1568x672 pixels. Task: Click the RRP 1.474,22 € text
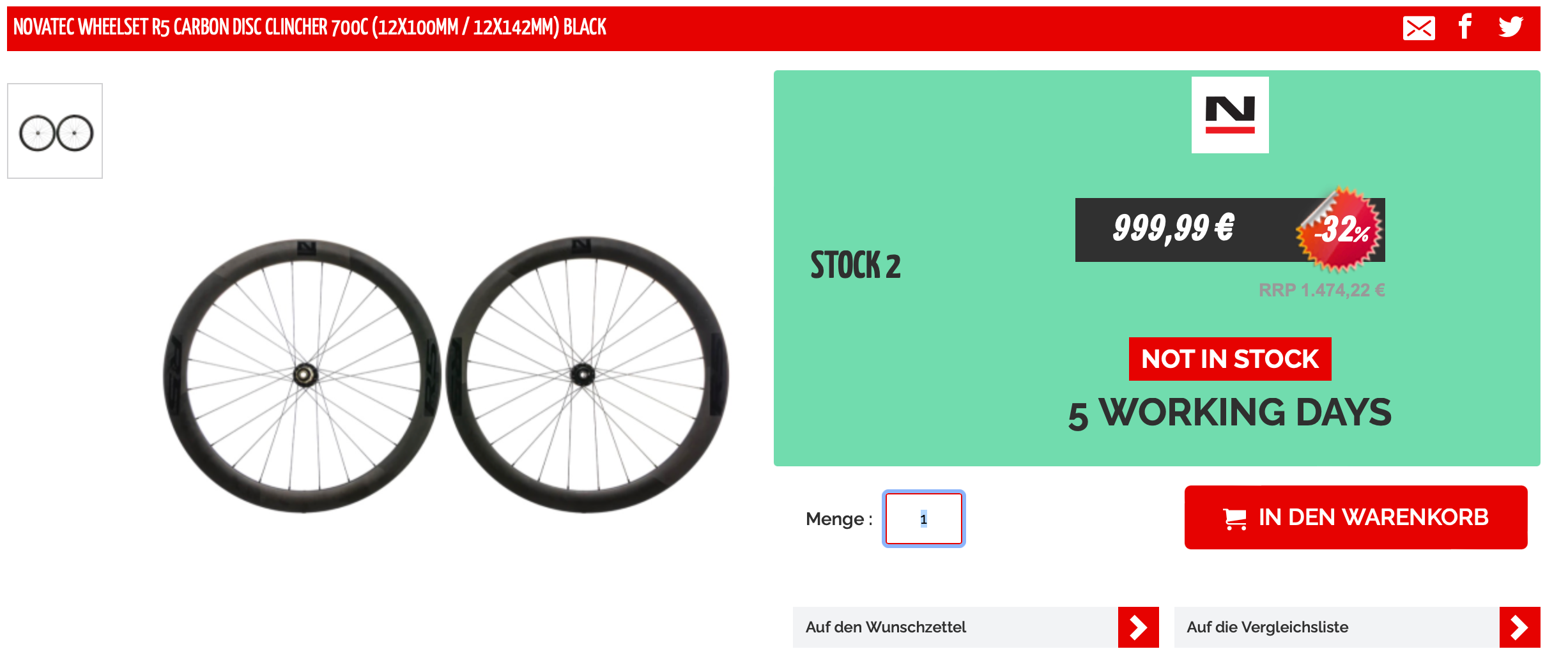[x=1321, y=290]
